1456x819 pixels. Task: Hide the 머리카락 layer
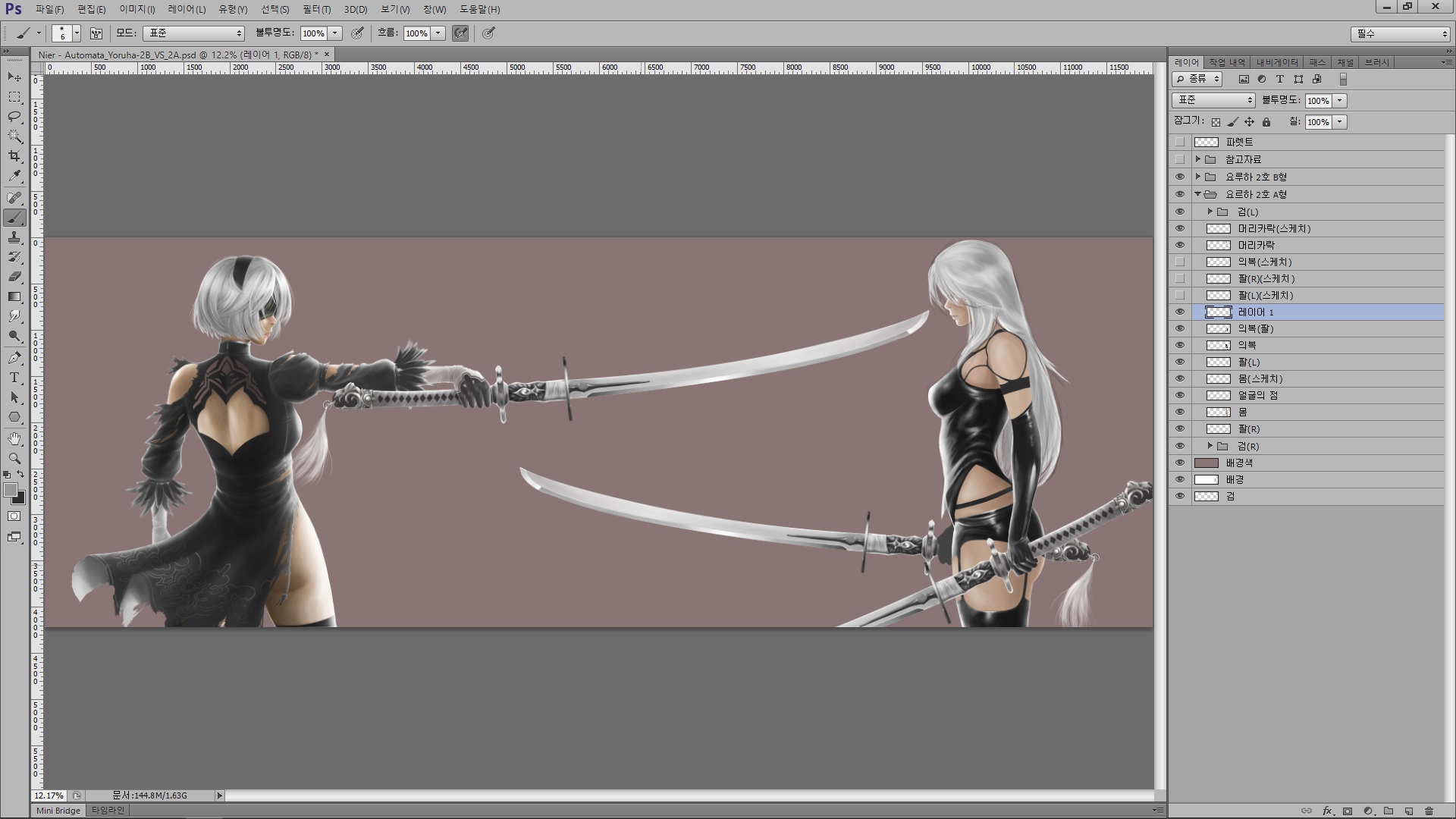(x=1179, y=245)
